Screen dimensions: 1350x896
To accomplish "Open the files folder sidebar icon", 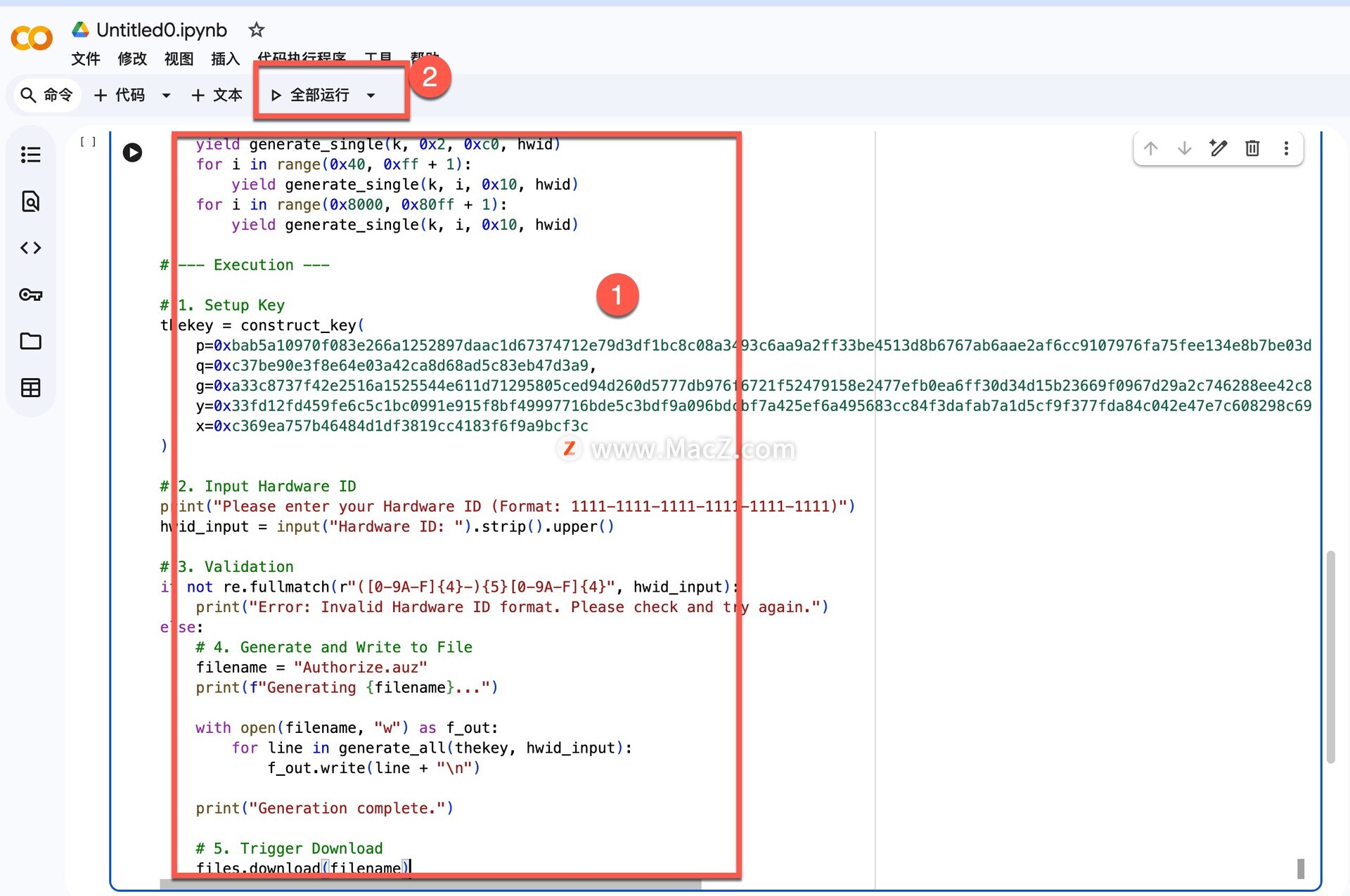I will click(30, 342).
